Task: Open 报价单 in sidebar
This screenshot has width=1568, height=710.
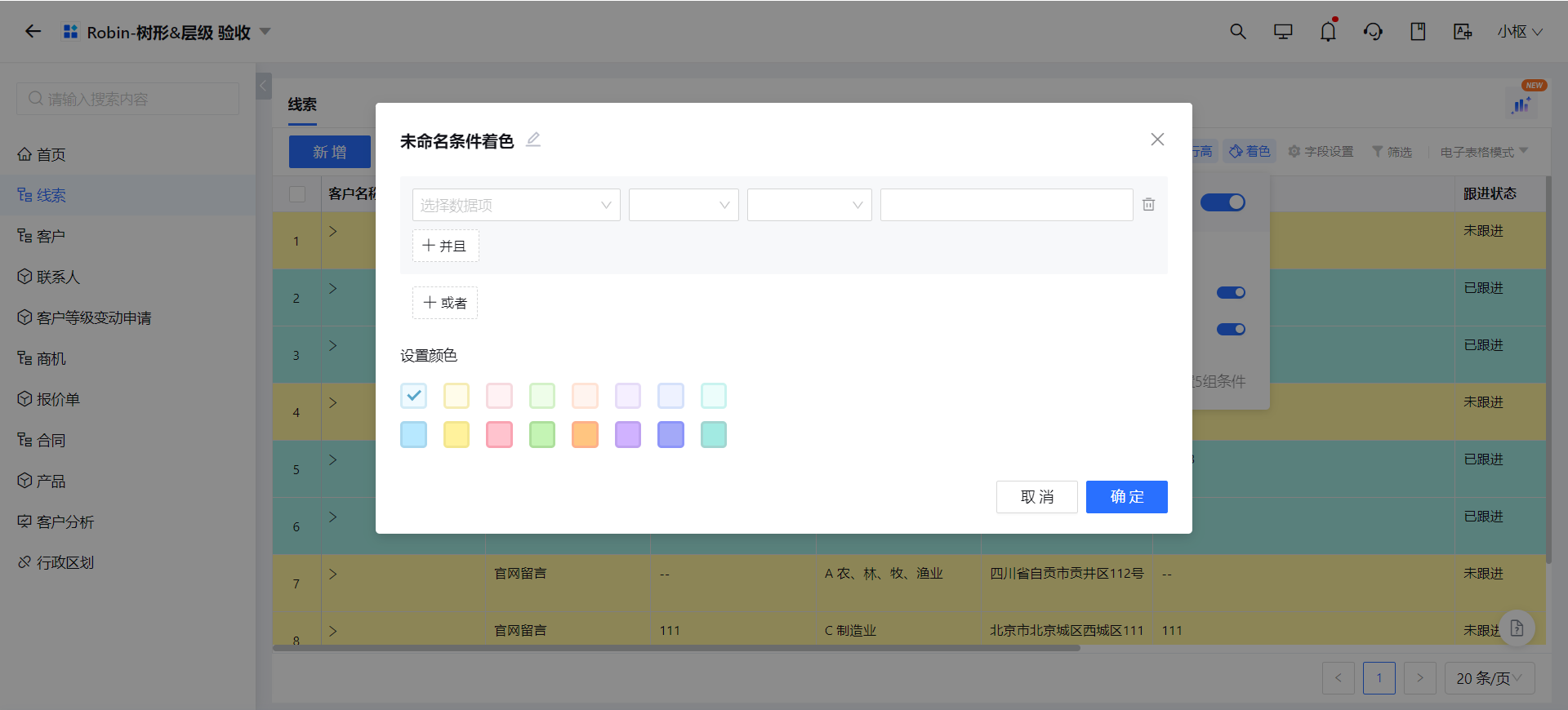Action: [x=127, y=399]
